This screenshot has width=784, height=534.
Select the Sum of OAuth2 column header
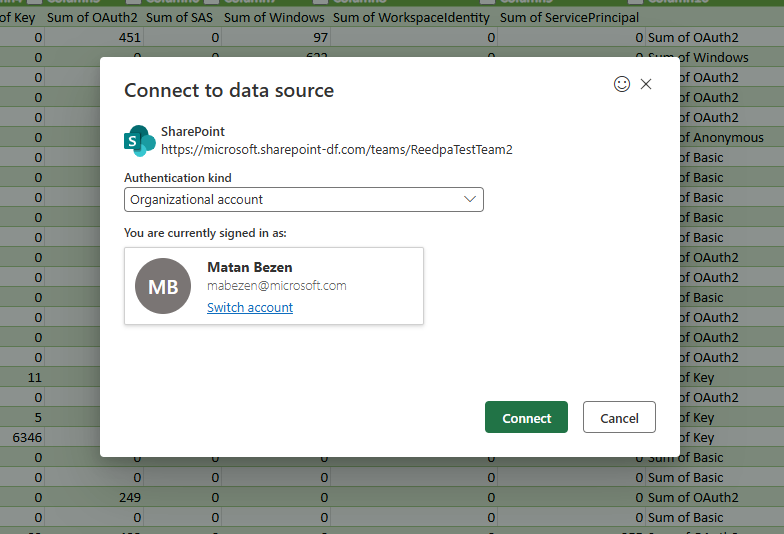point(92,18)
